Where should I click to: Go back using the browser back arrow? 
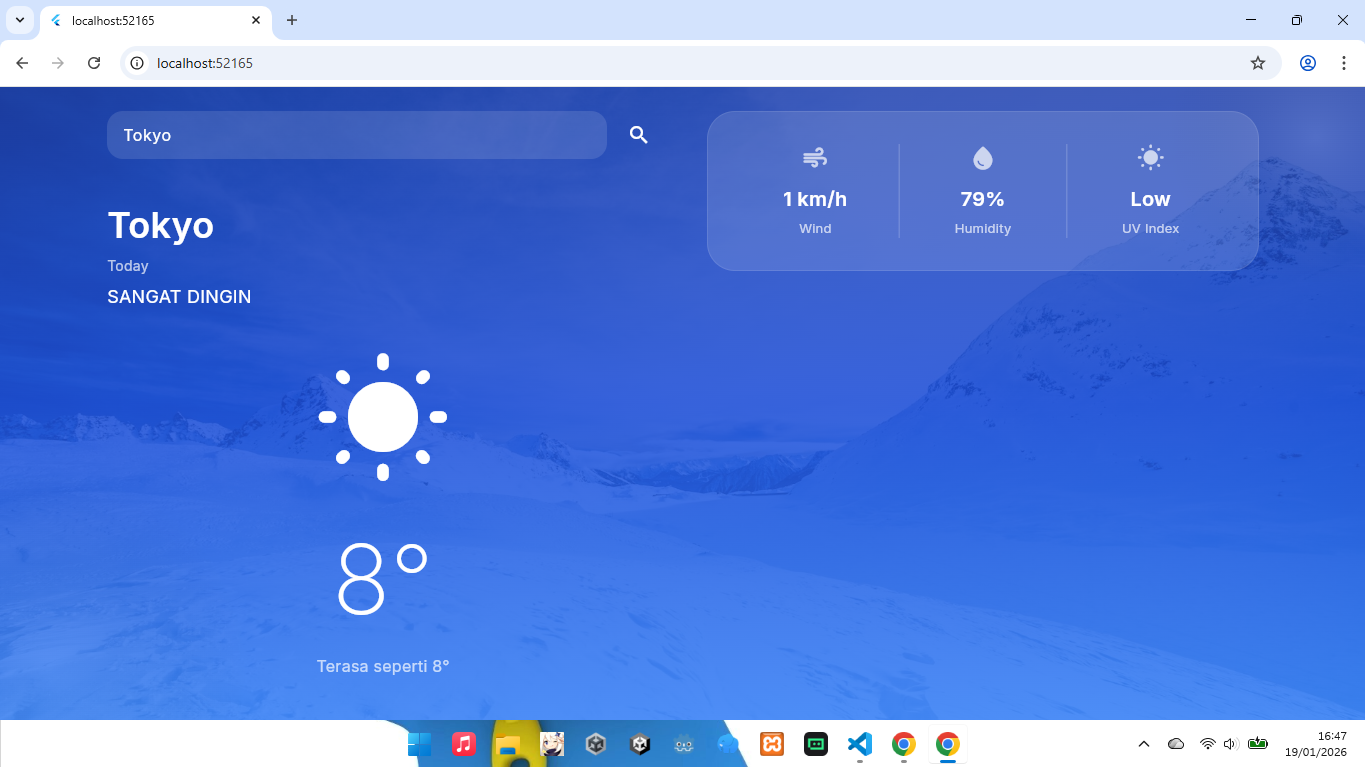click(22, 63)
